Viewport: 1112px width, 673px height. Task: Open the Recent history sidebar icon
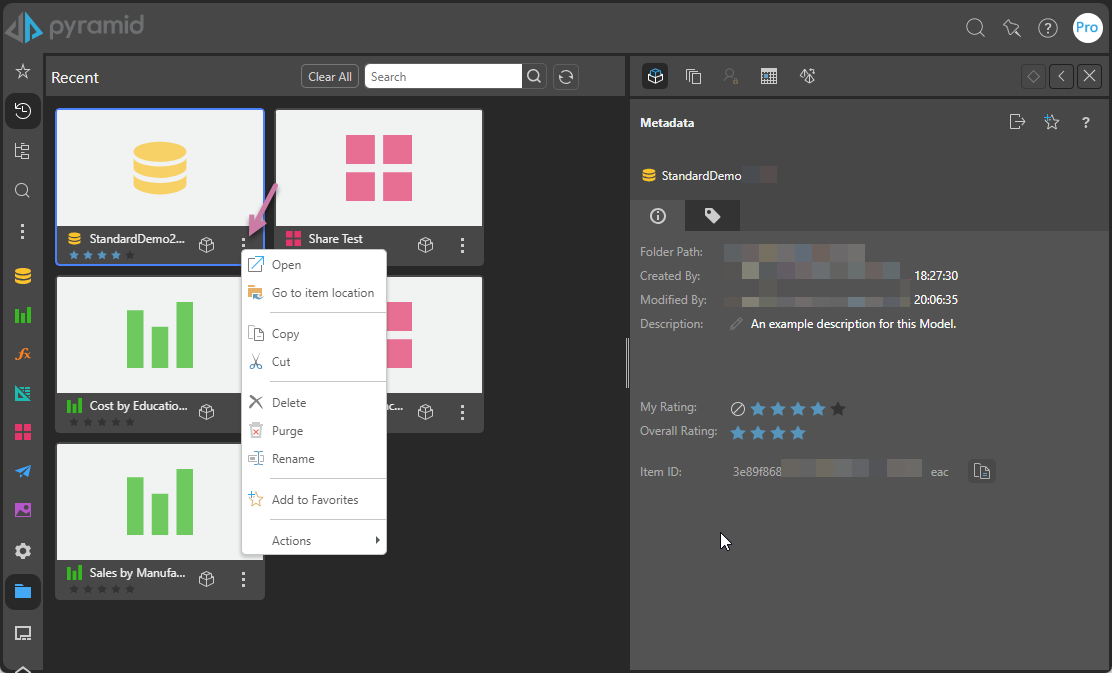(23, 111)
